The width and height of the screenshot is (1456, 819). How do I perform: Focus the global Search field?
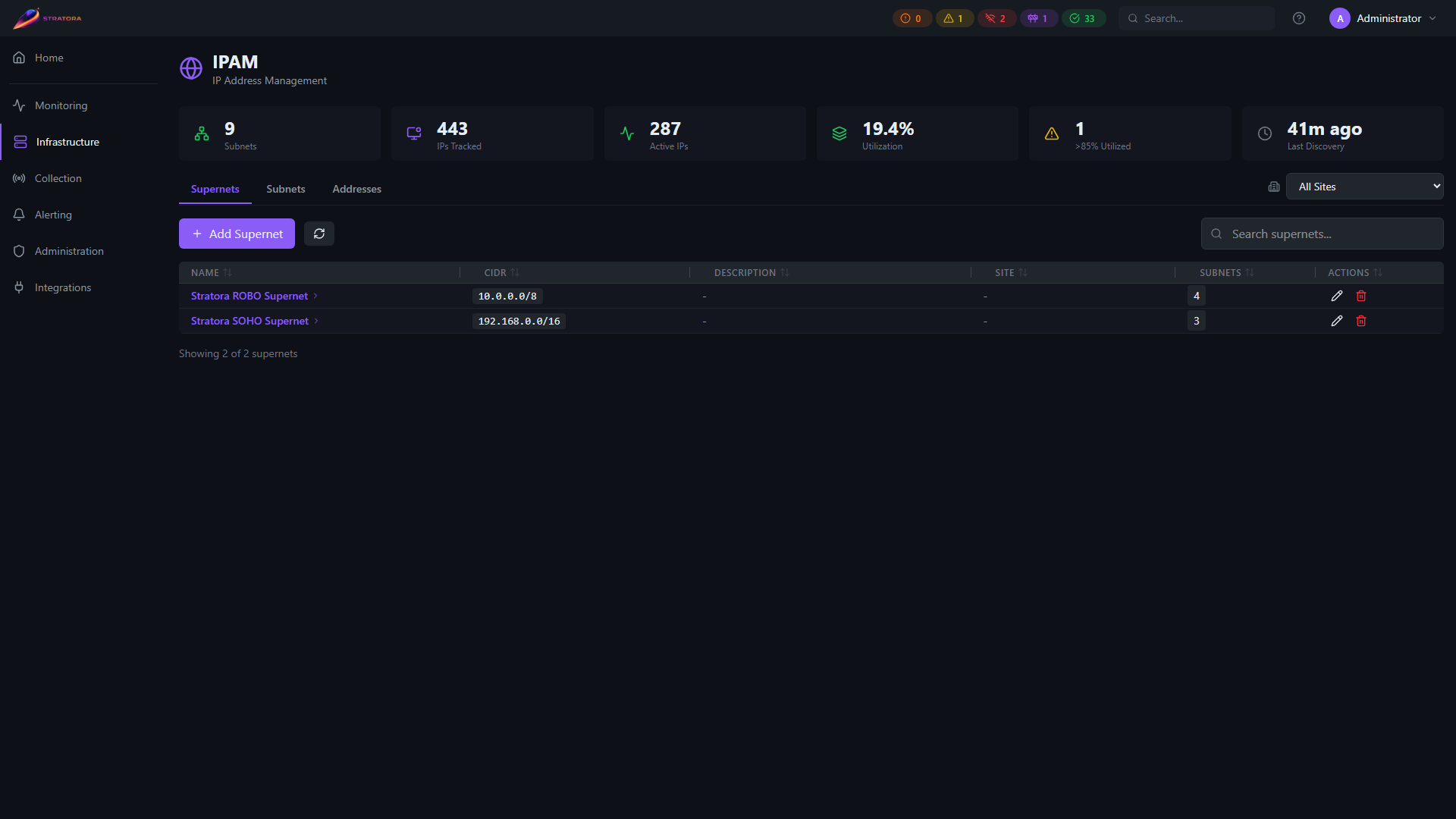[x=1197, y=18]
